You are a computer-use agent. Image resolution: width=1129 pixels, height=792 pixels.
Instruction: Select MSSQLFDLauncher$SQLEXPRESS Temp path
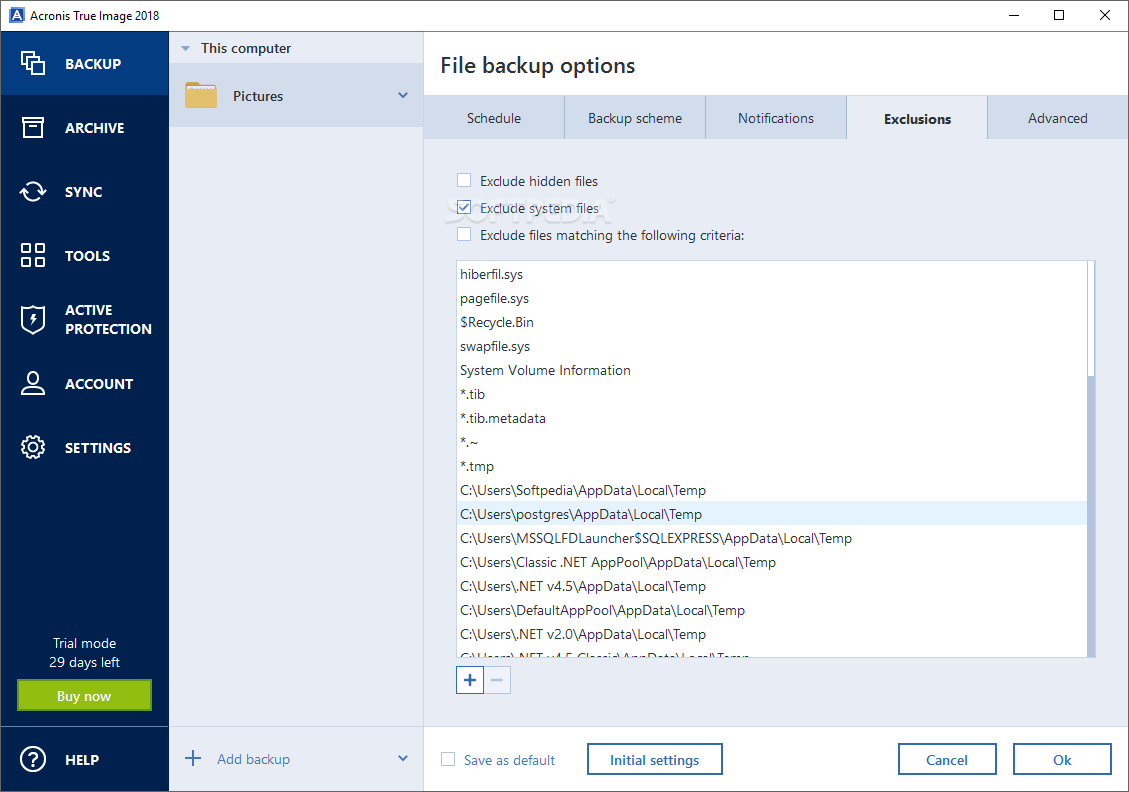771,538
